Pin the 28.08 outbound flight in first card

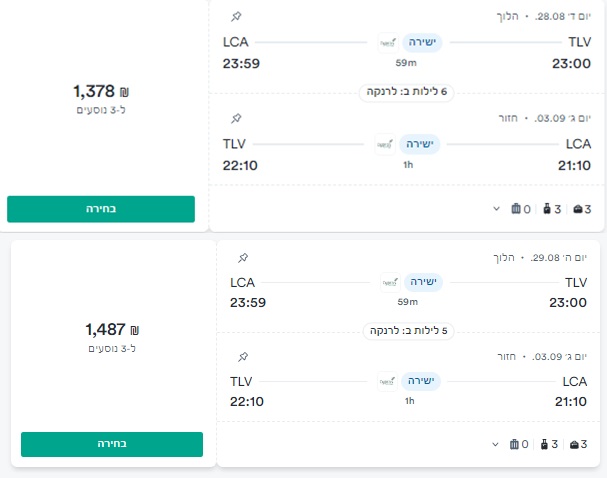[236, 17]
